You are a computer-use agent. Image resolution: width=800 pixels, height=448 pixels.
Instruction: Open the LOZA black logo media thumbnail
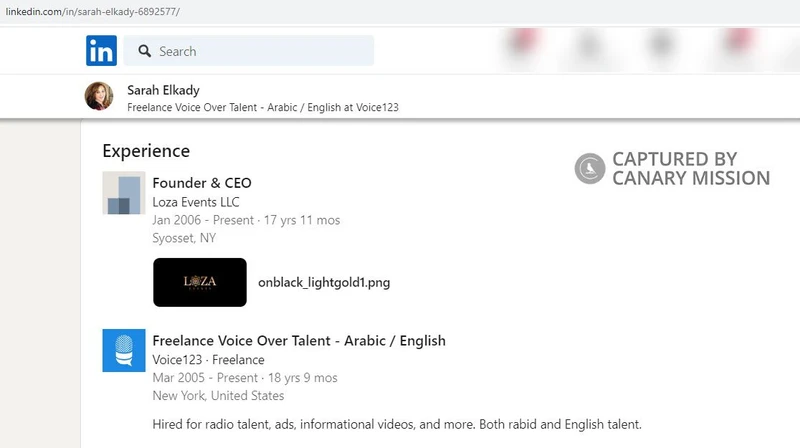[199, 282]
